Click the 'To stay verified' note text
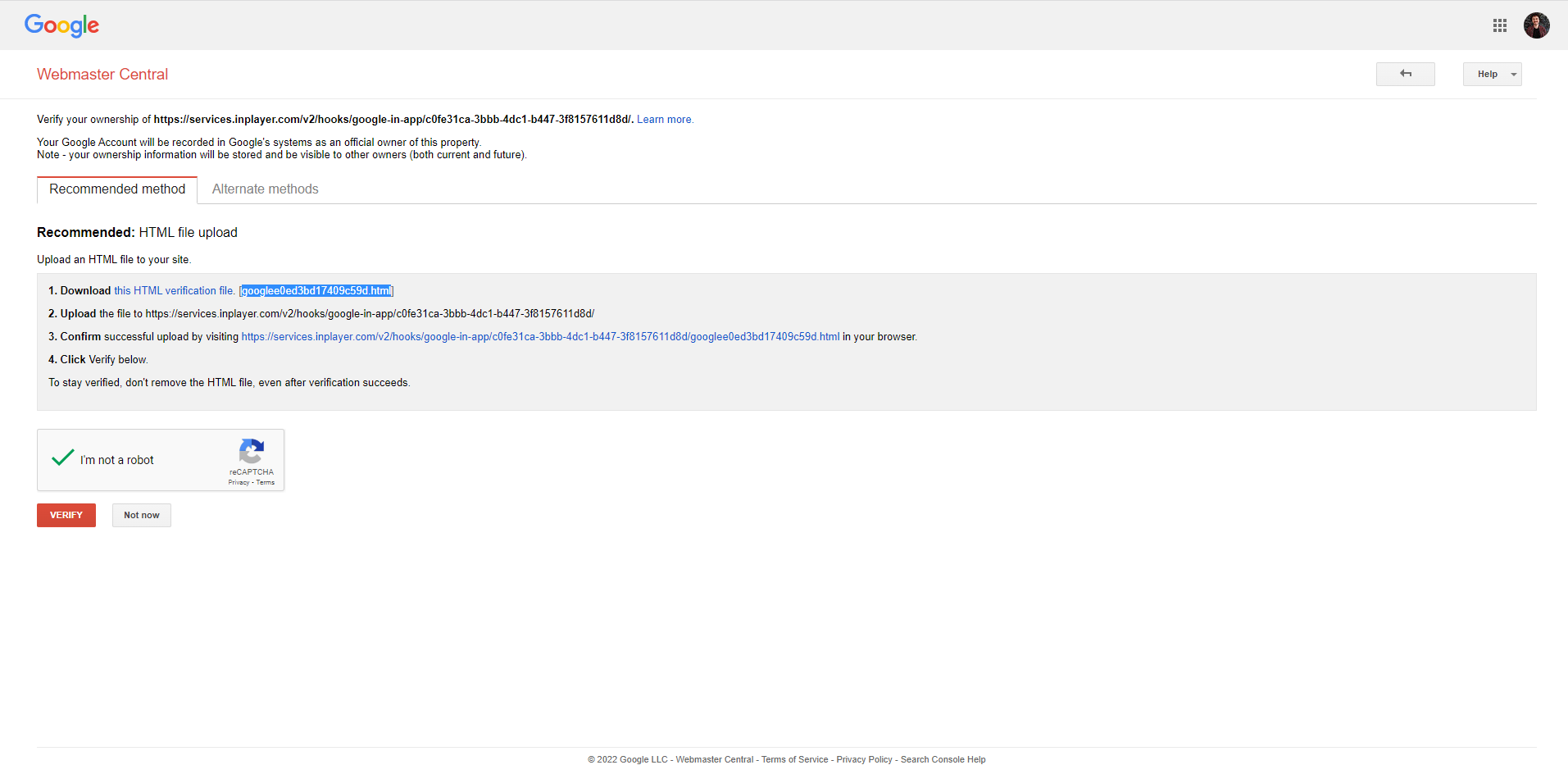The height and width of the screenshot is (765, 1568). [x=230, y=383]
